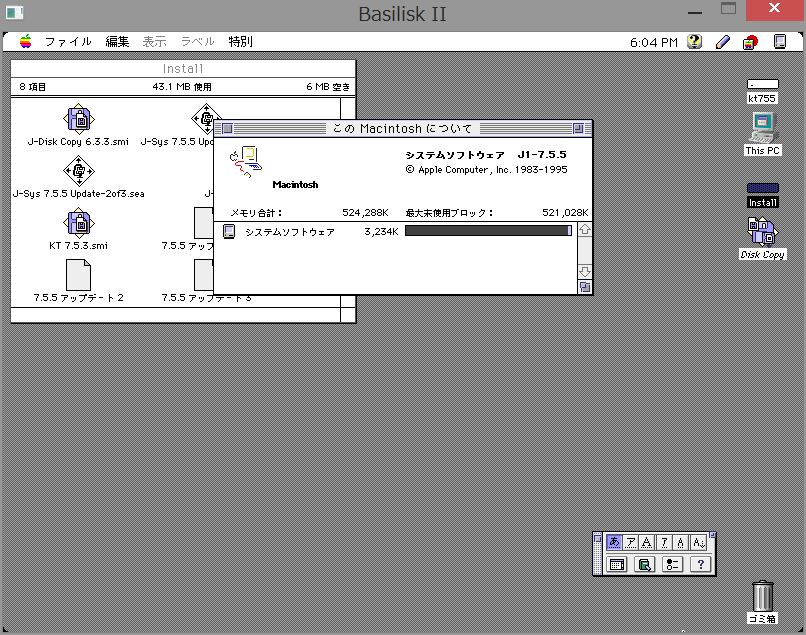Click the small Mac icon beside システムソフトウェア row
The image size is (806, 635).
tap(229, 232)
